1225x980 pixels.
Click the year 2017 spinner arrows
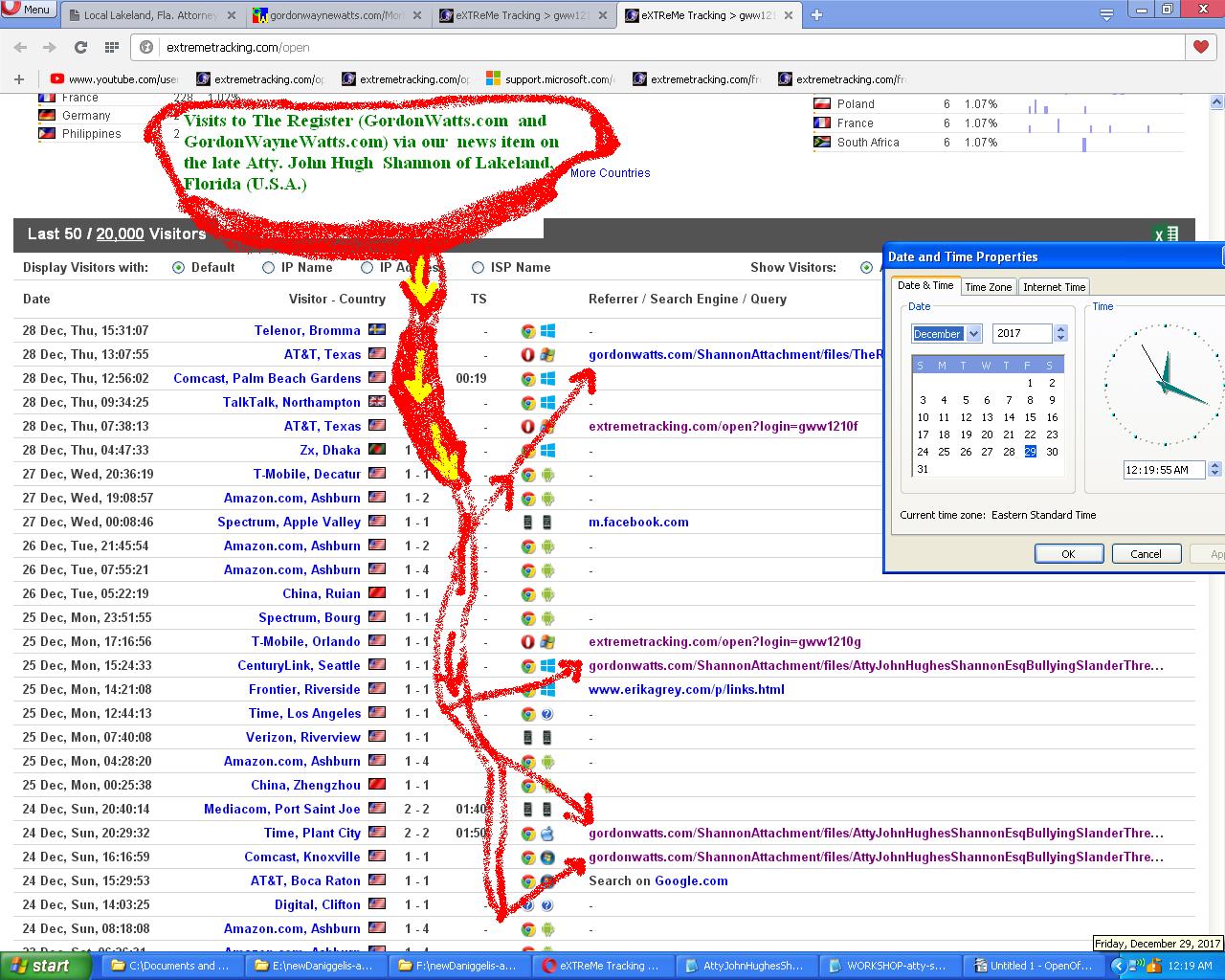(1060, 333)
